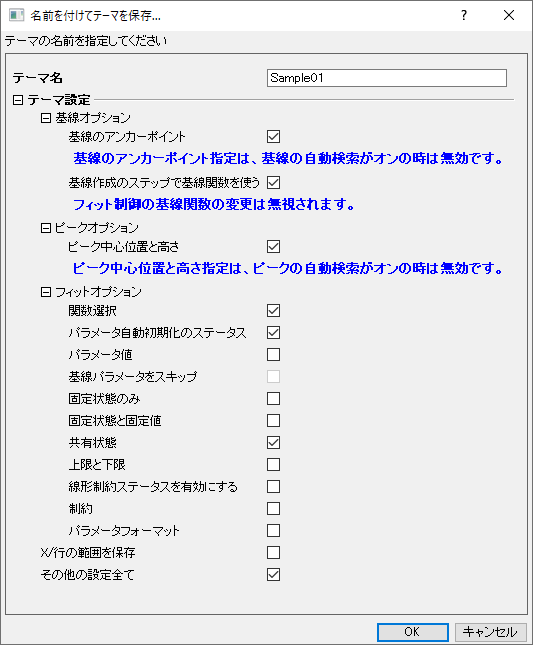Toggle 基線作成のステップで基線関数を使う checkbox

pos(273,182)
